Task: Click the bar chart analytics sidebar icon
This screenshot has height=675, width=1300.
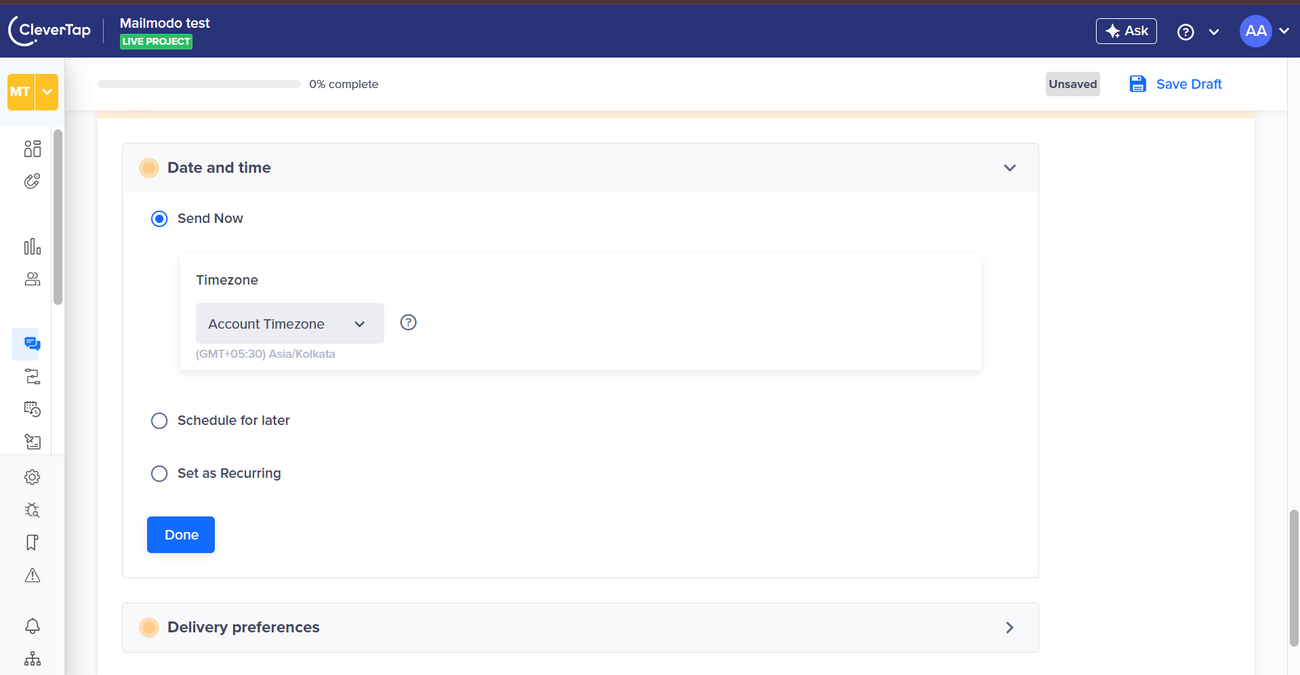Action: [x=32, y=247]
